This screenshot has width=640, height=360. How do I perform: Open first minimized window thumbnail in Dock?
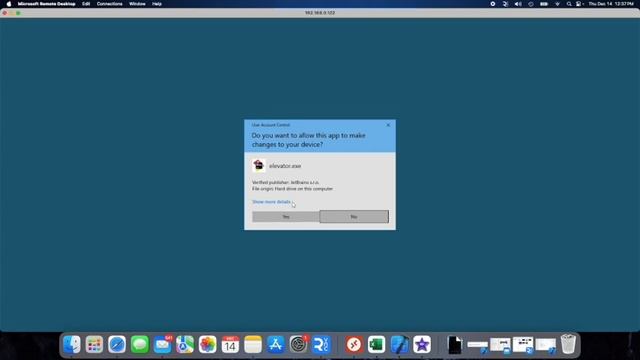click(478, 345)
